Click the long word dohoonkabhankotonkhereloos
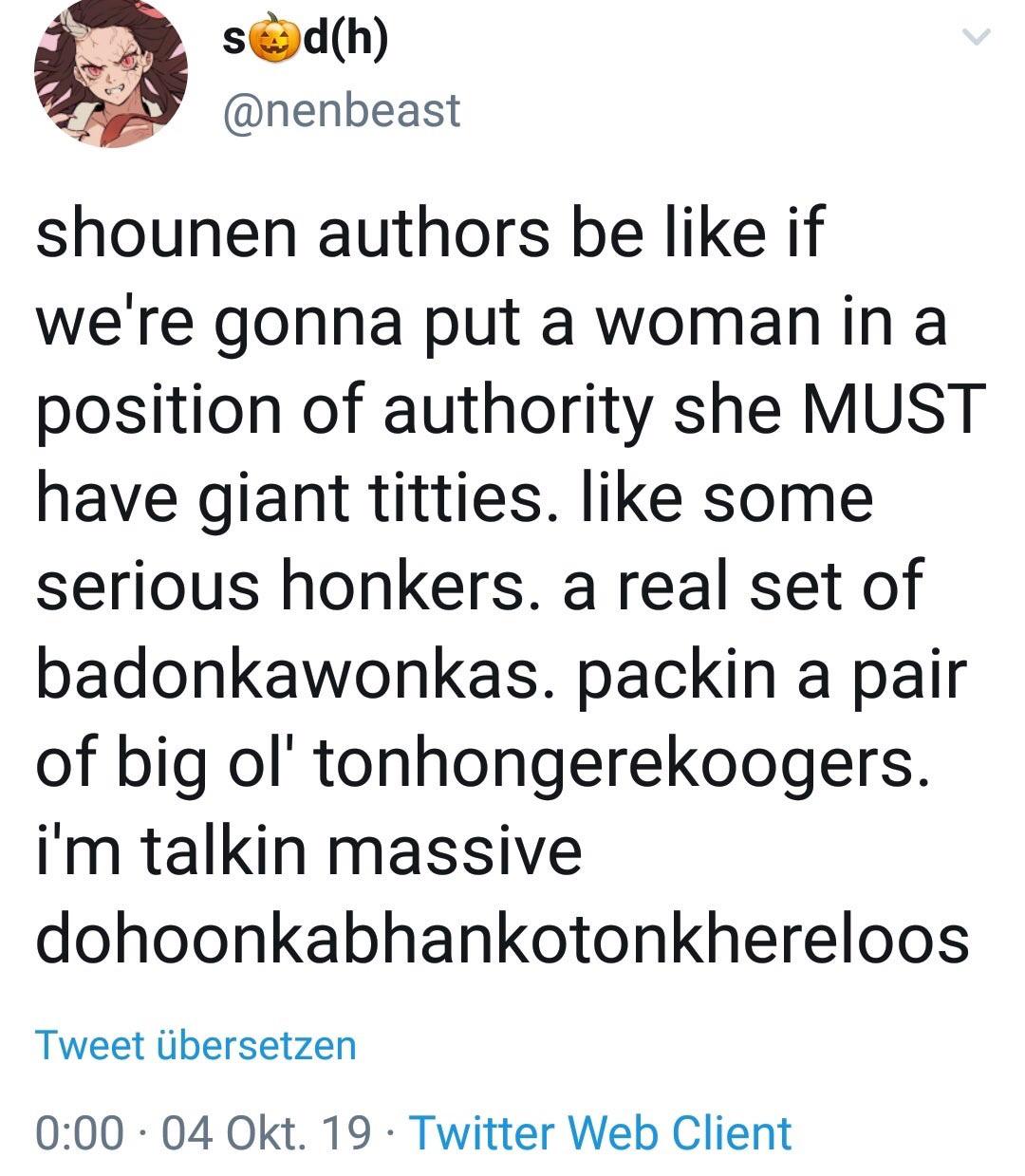Screen dimensions: 1025x1176 coord(503,938)
